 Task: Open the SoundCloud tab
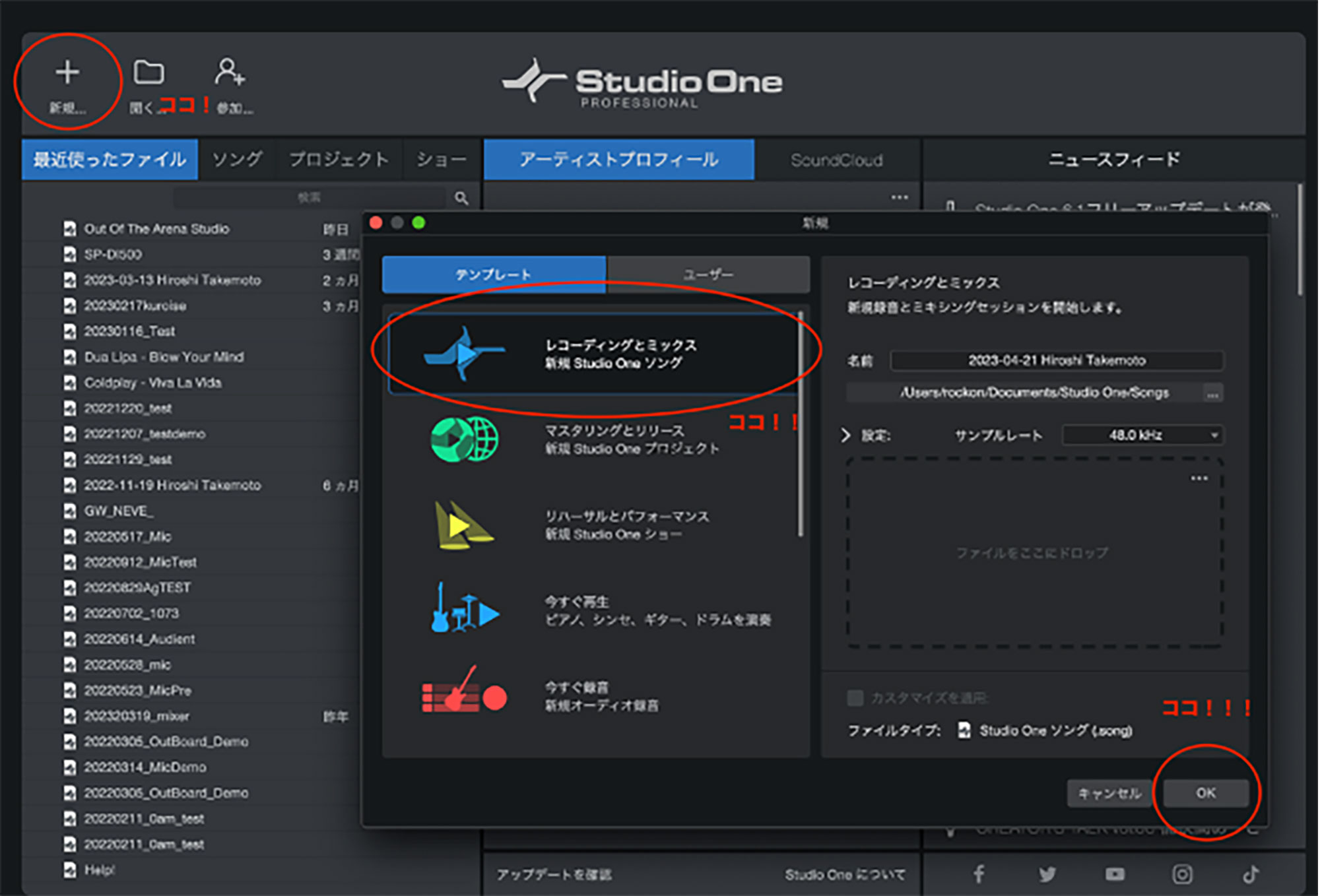point(837,160)
